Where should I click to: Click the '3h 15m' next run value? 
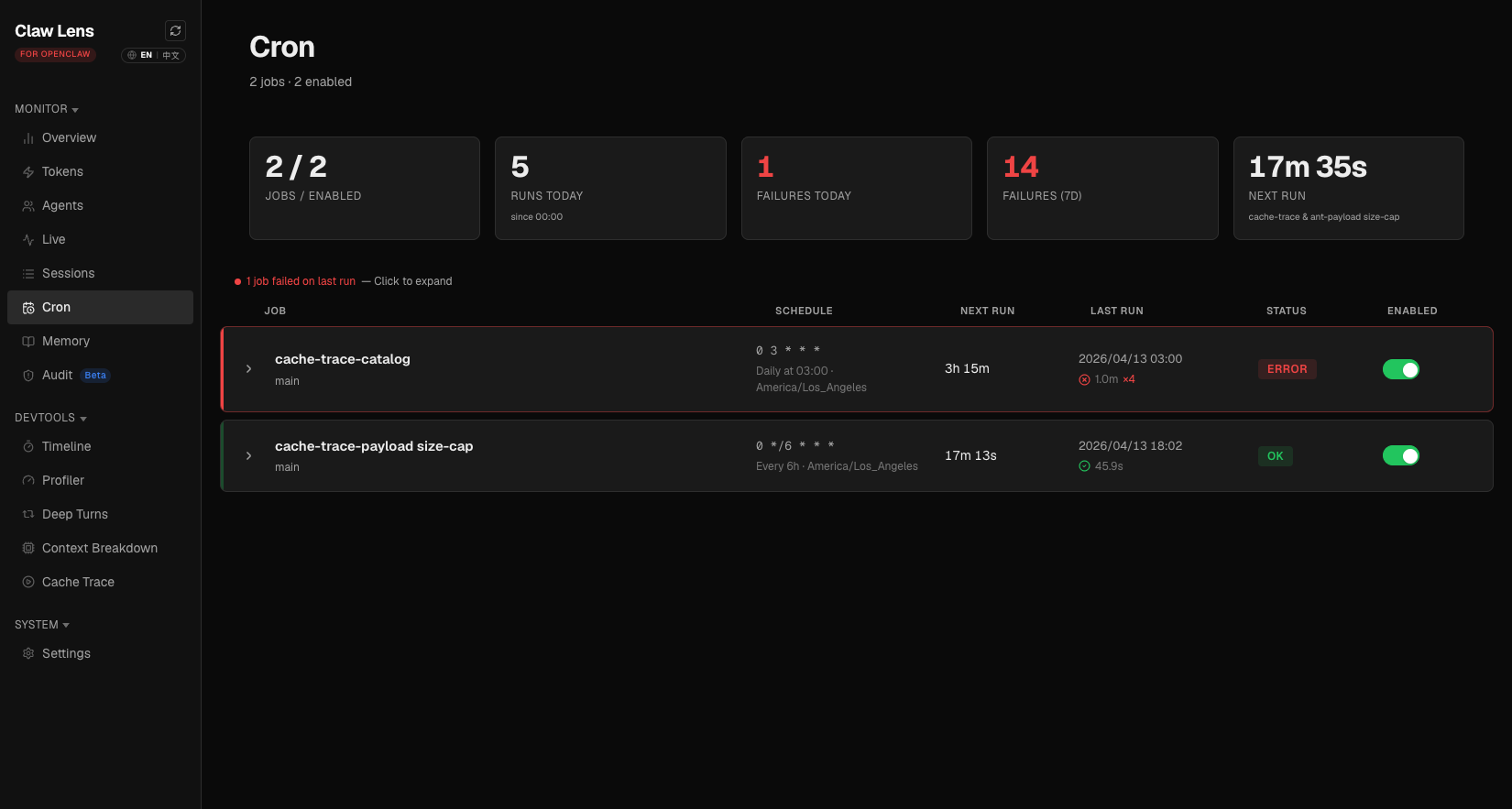coord(967,369)
